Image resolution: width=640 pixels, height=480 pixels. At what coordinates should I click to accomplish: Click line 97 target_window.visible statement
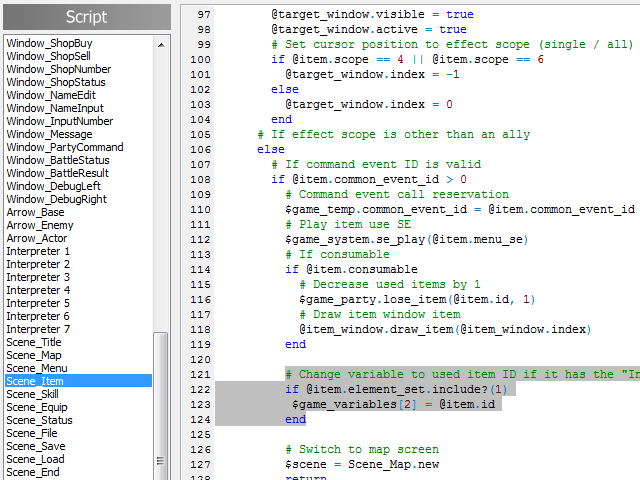tap(372, 14)
